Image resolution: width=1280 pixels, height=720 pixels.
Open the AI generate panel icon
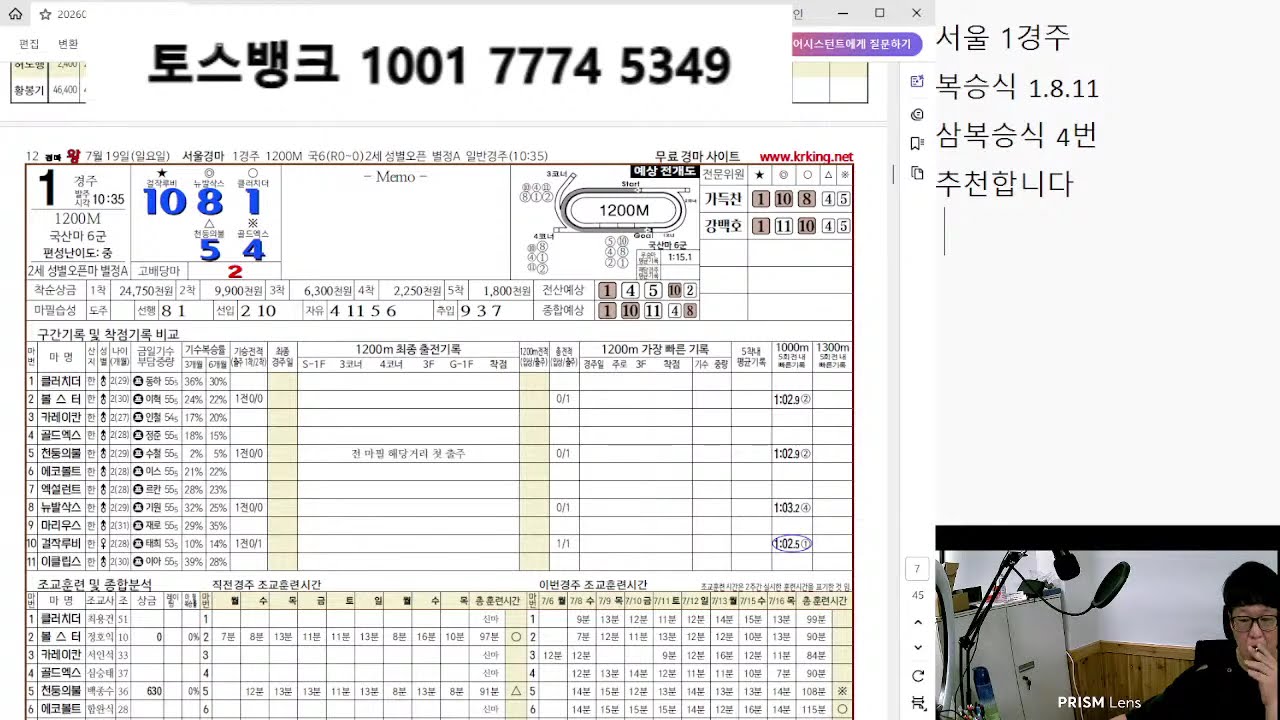pyautogui.click(x=917, y=82)
